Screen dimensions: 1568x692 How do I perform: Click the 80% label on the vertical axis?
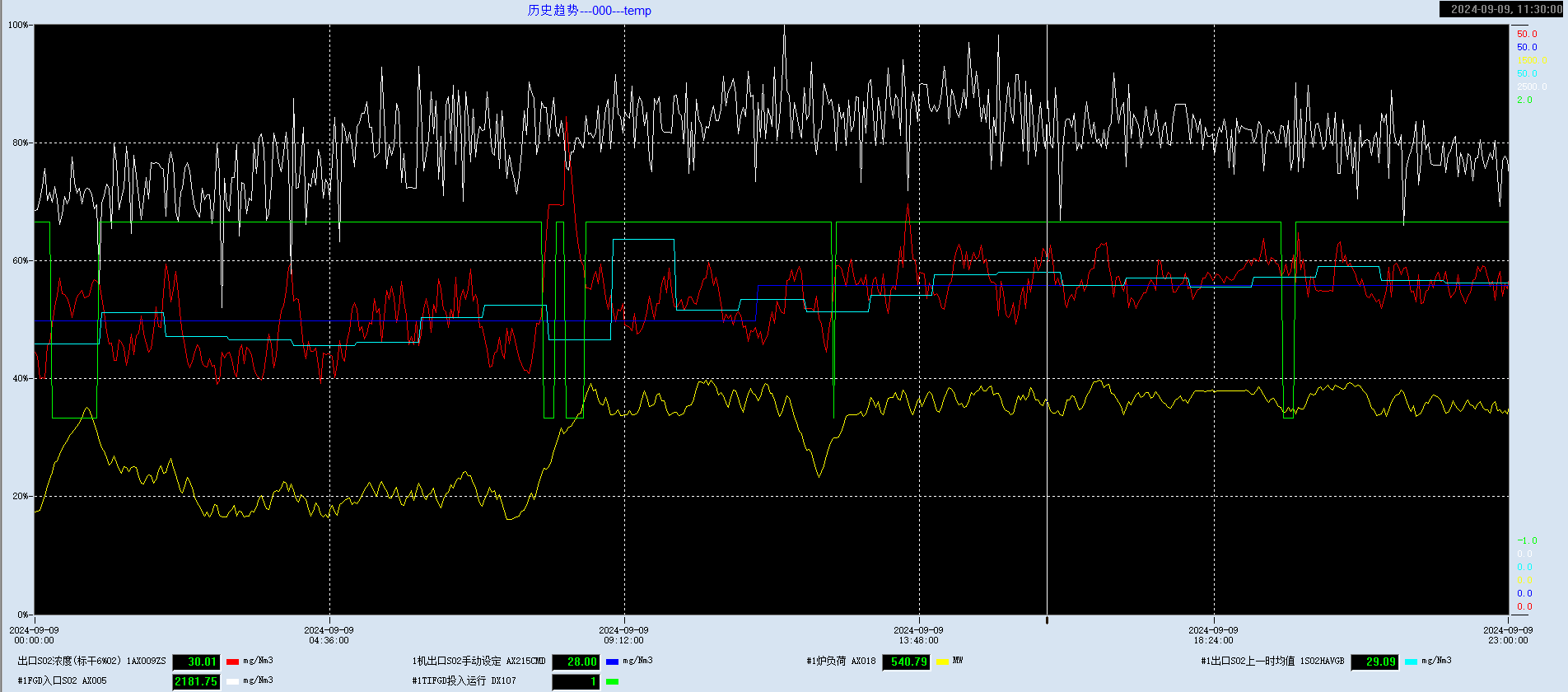click(x=21, y=143)
